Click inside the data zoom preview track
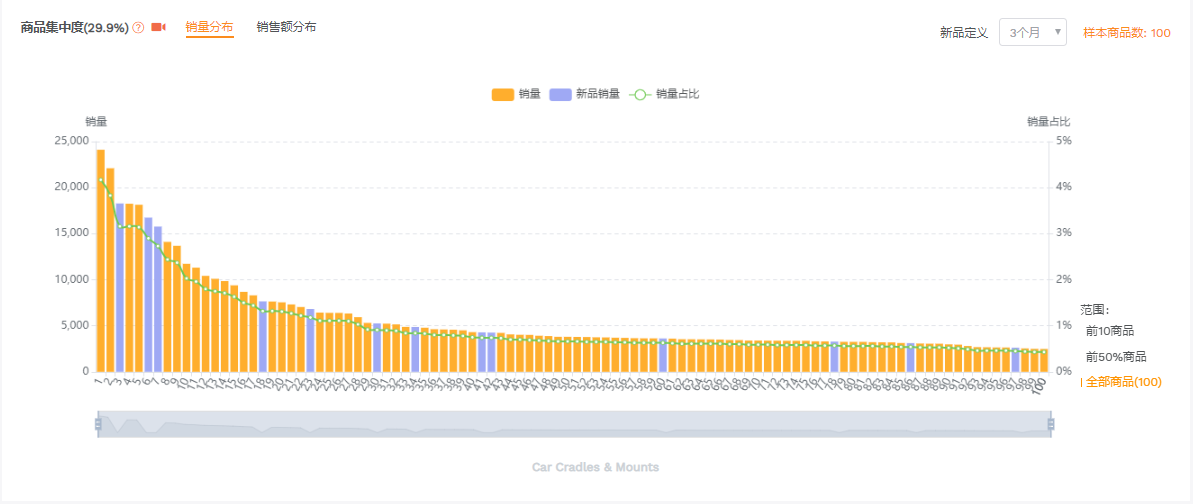The height and width of the screenshot is (504, 1193). (x=574, y=424)
